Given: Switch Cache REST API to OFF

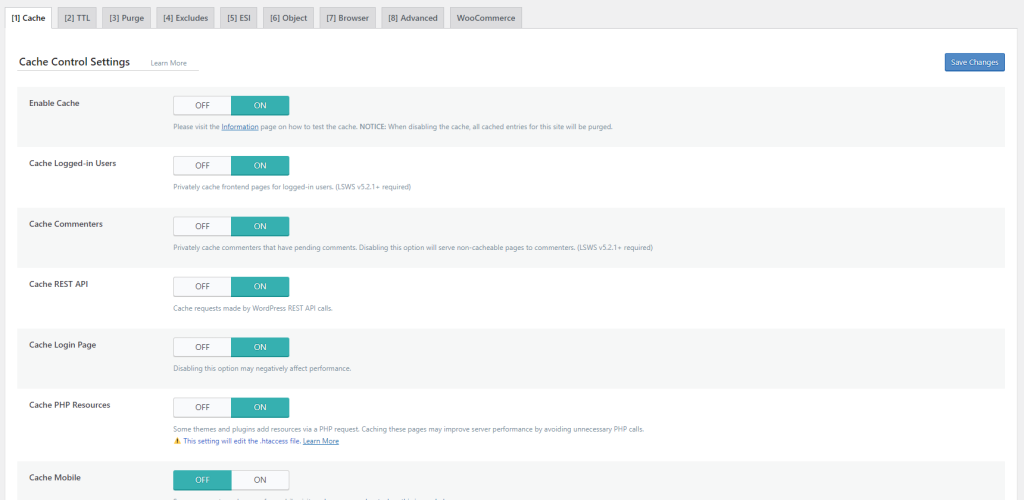Looking at the screenshot, I should click(x=202, y=286).
